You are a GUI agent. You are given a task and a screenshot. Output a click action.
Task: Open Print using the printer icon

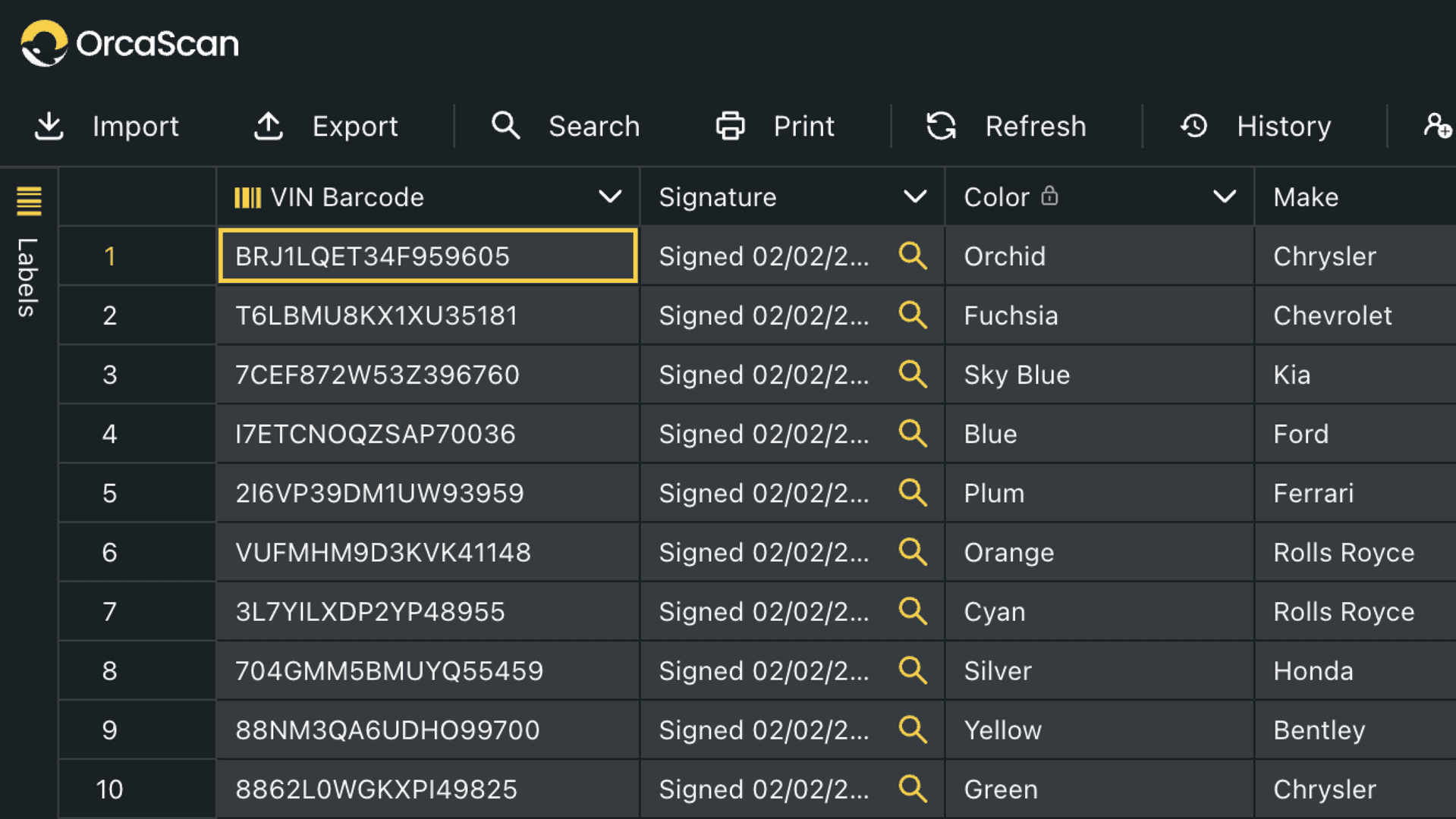tap(729, 126)
